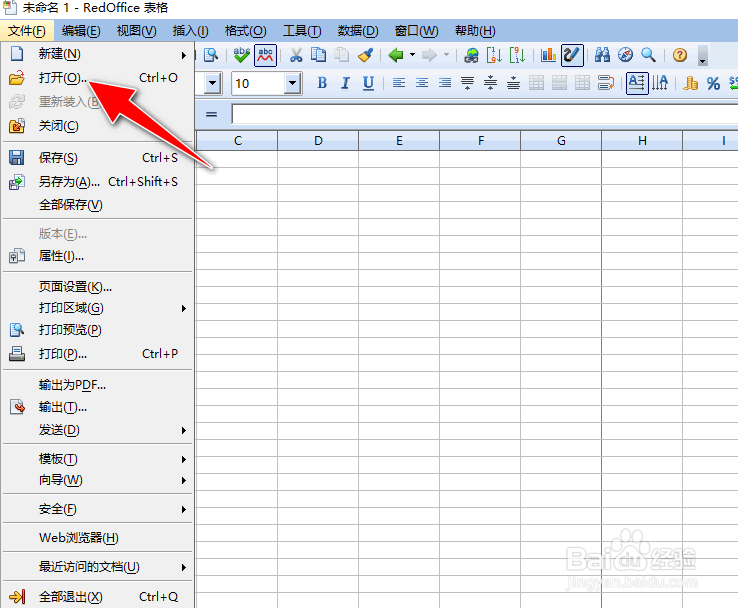The image size is (738, 608).
Task: Open the 文件(F) menu
Action: click(x=27, y=31)
